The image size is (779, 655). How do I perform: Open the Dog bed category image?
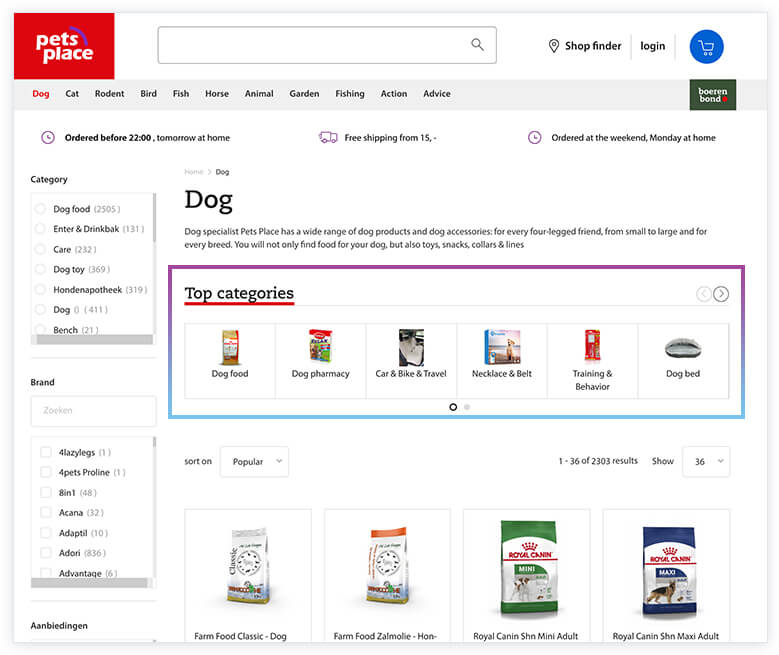point(683,346)
